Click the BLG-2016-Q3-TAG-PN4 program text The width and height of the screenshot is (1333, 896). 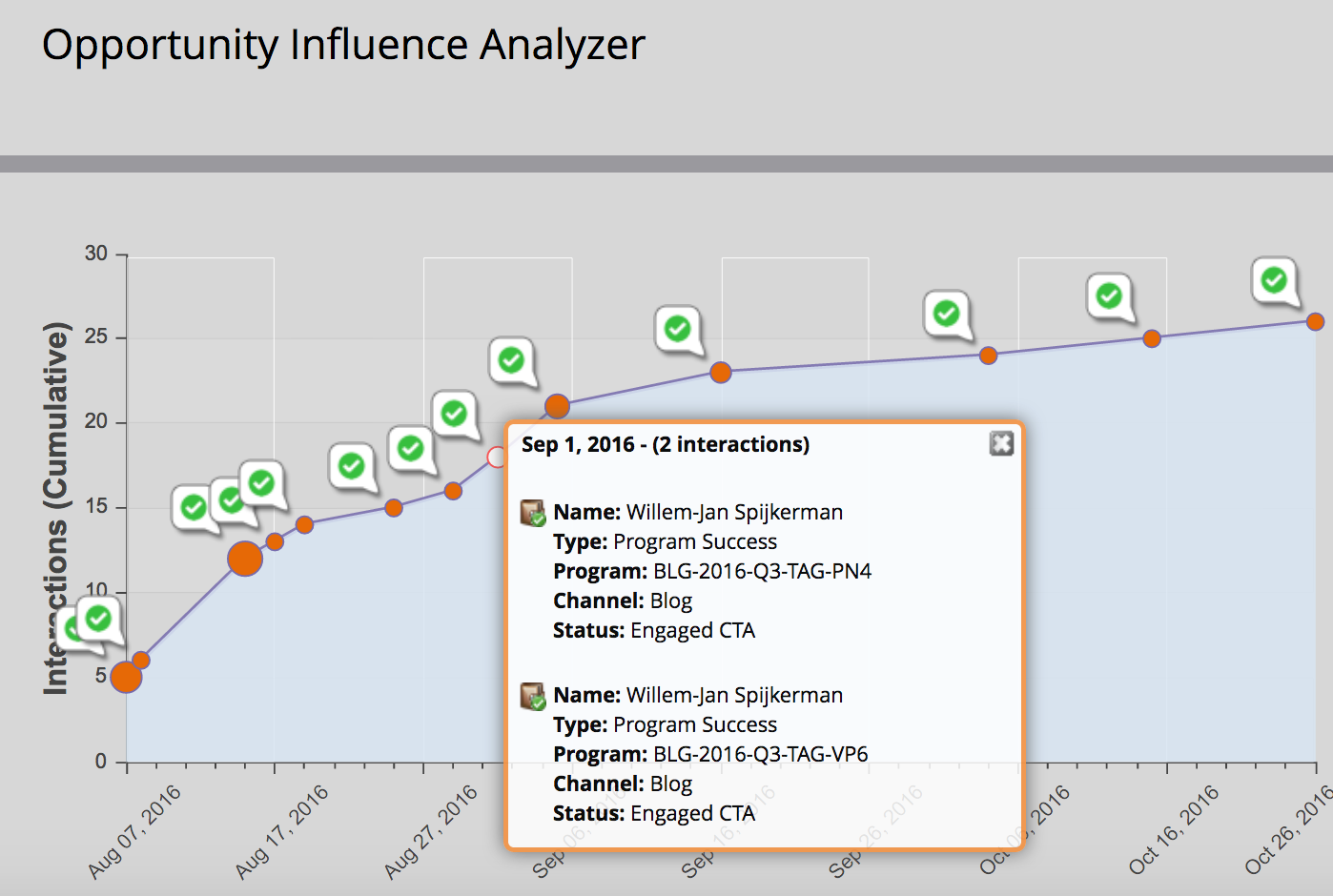tap(761, 571)
